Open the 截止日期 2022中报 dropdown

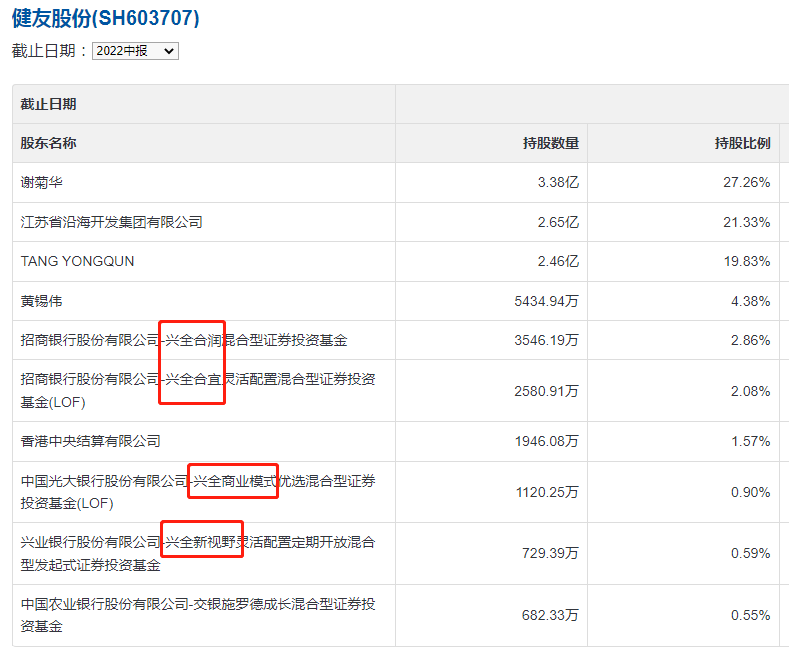[x=135, y=51]
